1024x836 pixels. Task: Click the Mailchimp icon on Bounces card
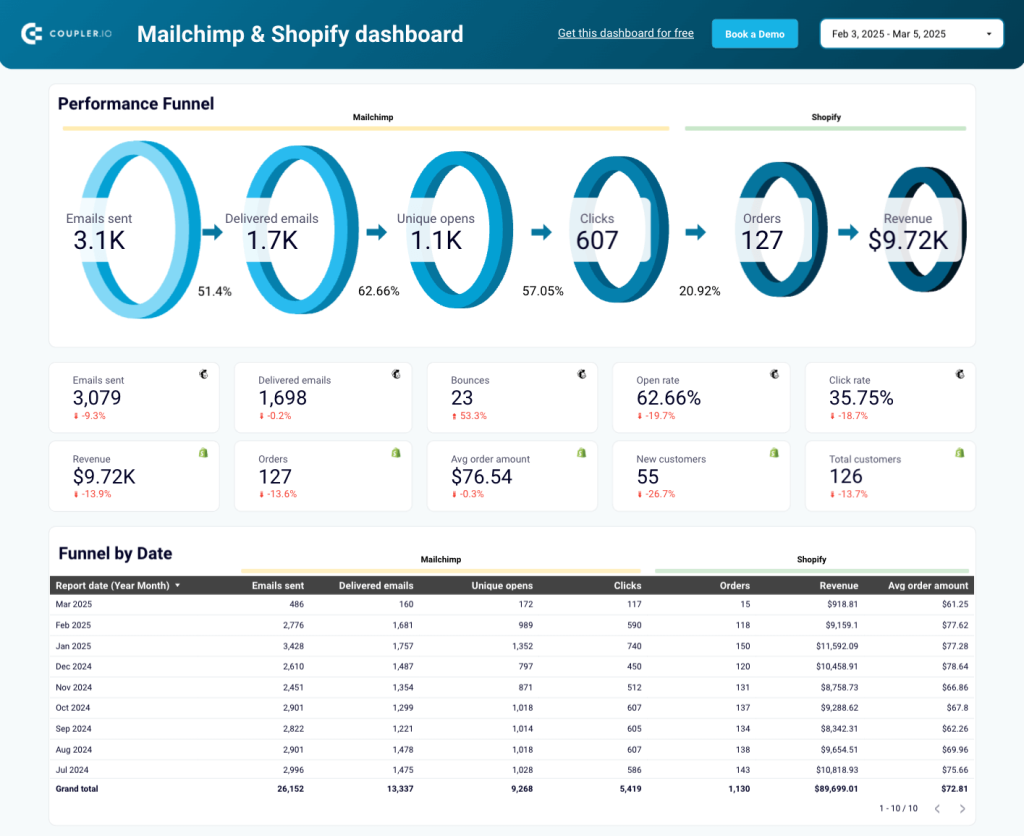point(582,374)
